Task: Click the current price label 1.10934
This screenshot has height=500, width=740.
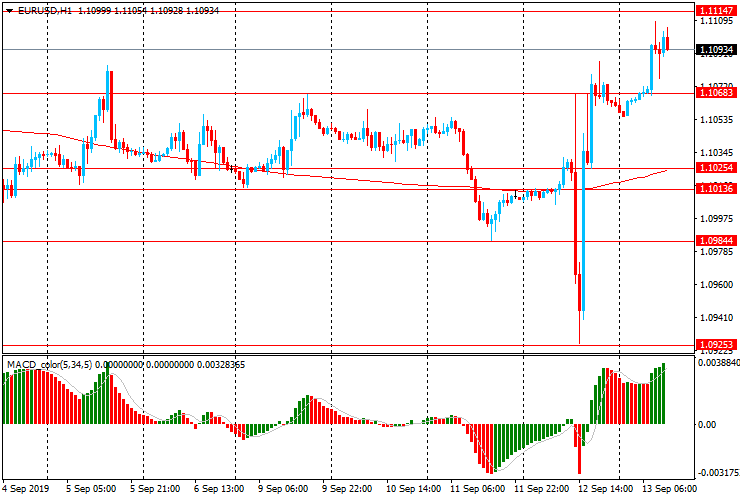Action: (715, 49)
